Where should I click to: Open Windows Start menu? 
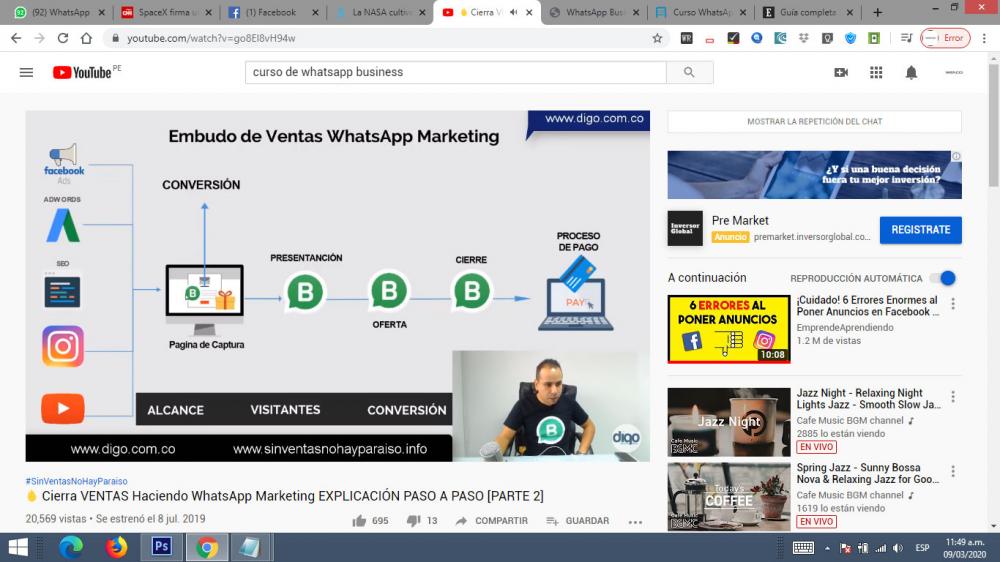[18, 547]
